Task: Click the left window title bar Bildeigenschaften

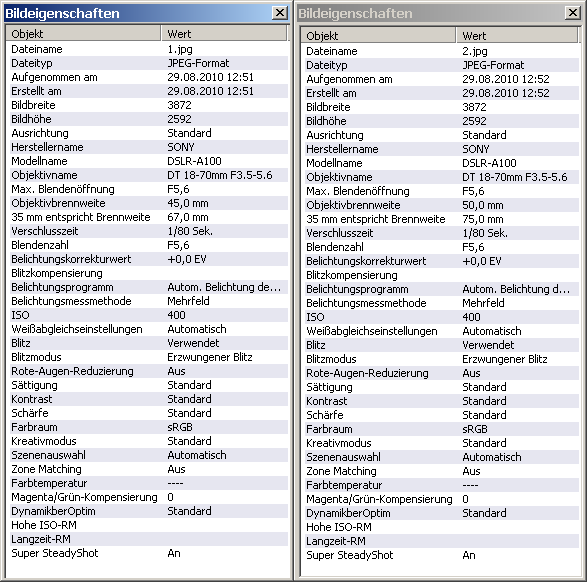Action: click(x=138, y=13)
